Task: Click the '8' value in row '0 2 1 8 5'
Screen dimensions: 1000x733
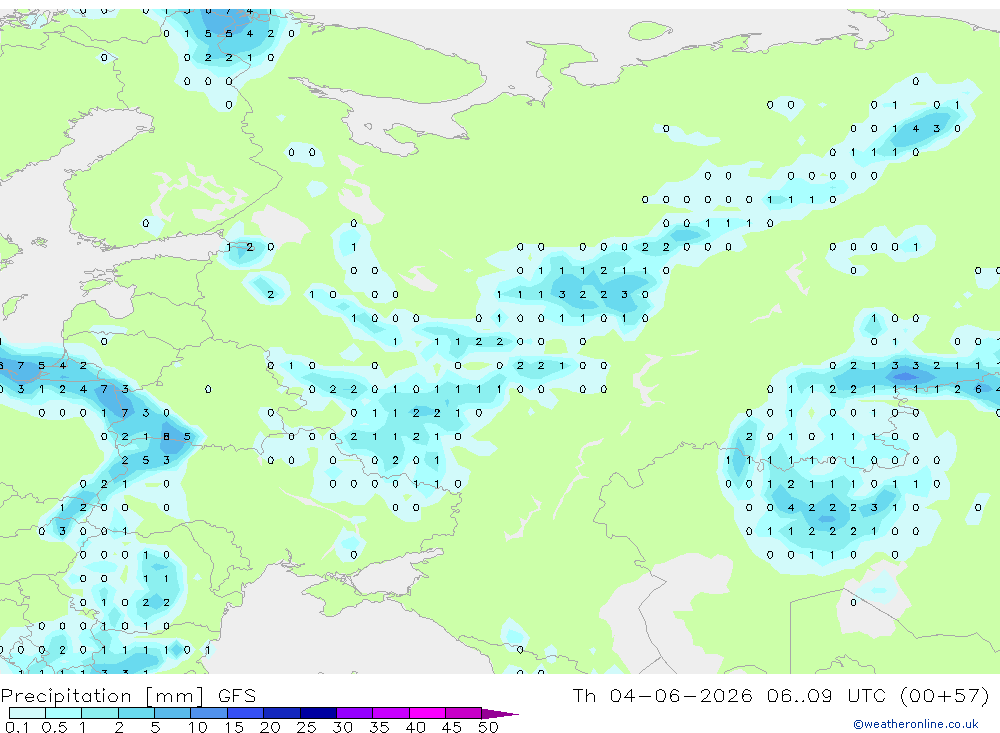Action: (166, 437)
